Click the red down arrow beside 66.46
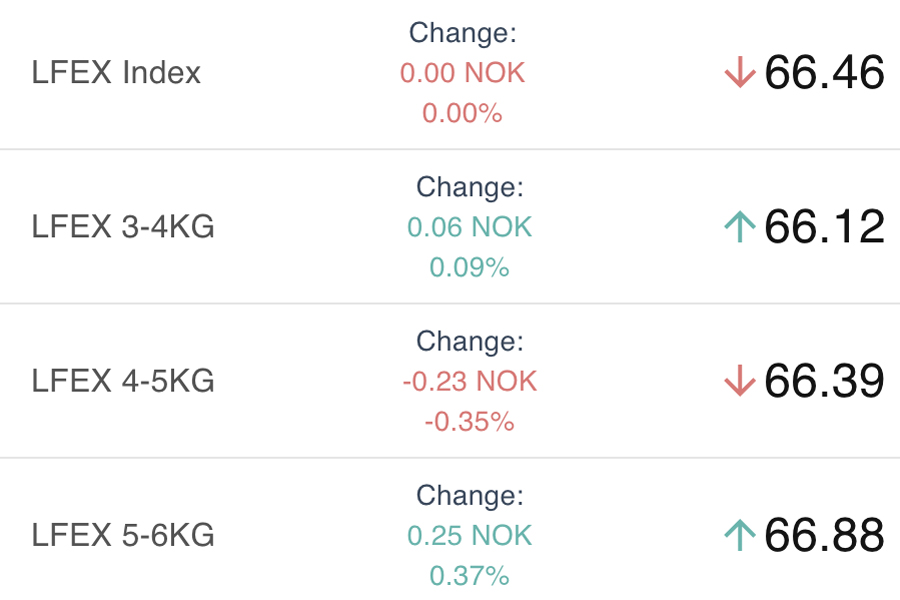Screen dimensions: 900x600 click(740, 72)
